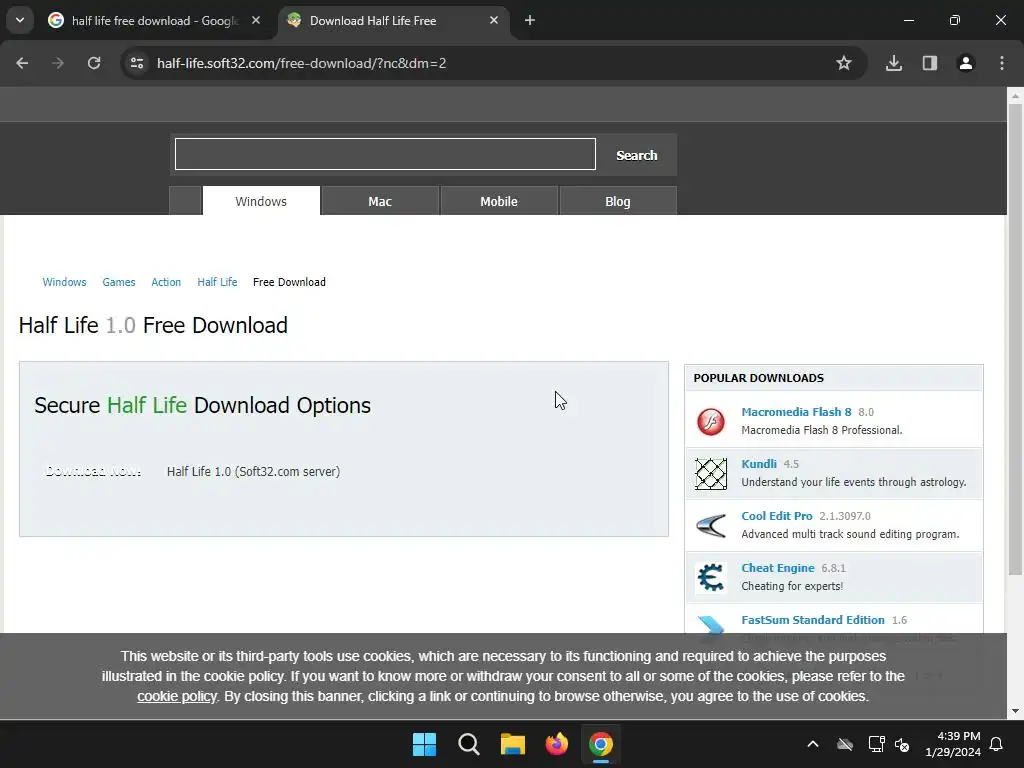
Task: Close the Google search tab
Action: [x=256, y=21]
